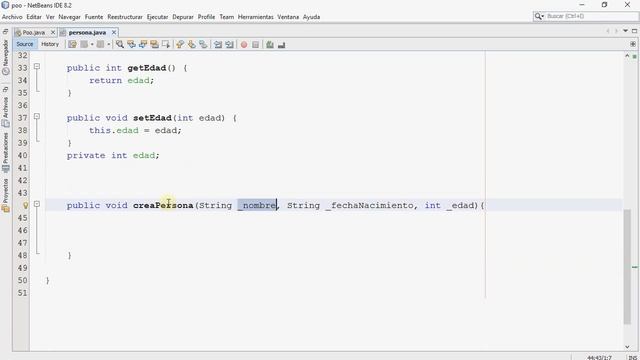Image resolution: width=640 pixels, height=360 pixels.
Task: Open the Forward navigation dropdown arrow
Action: pyautogui.click(x=108, y=44)
